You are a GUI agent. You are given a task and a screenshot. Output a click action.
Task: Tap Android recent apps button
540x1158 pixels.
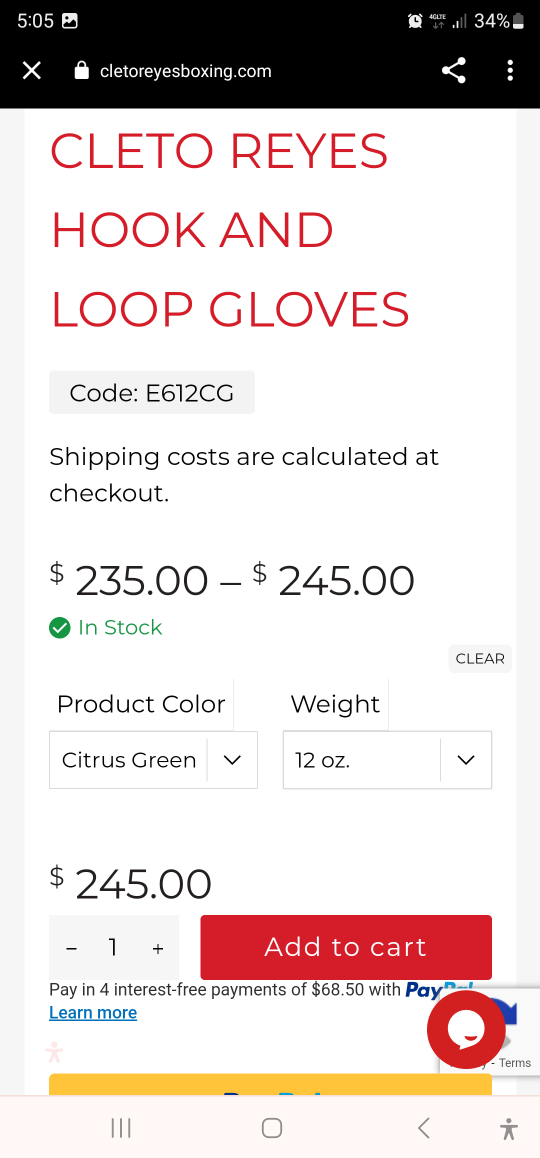coord(120,1128)
